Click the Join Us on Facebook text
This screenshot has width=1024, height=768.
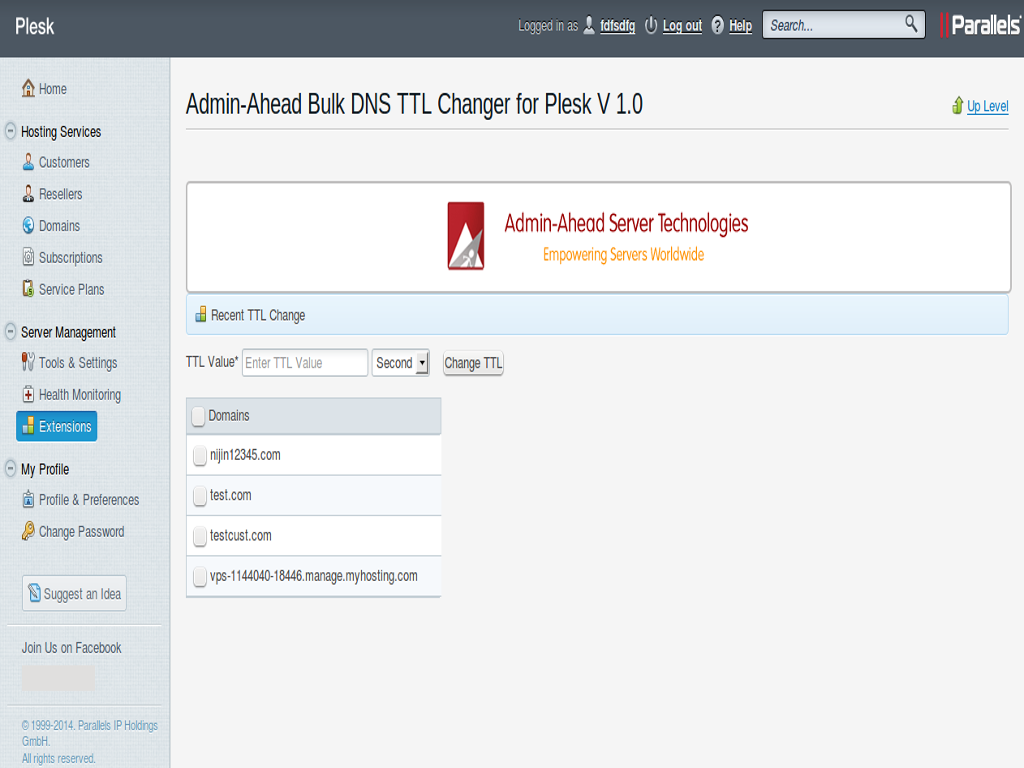[x=71, y=648]
